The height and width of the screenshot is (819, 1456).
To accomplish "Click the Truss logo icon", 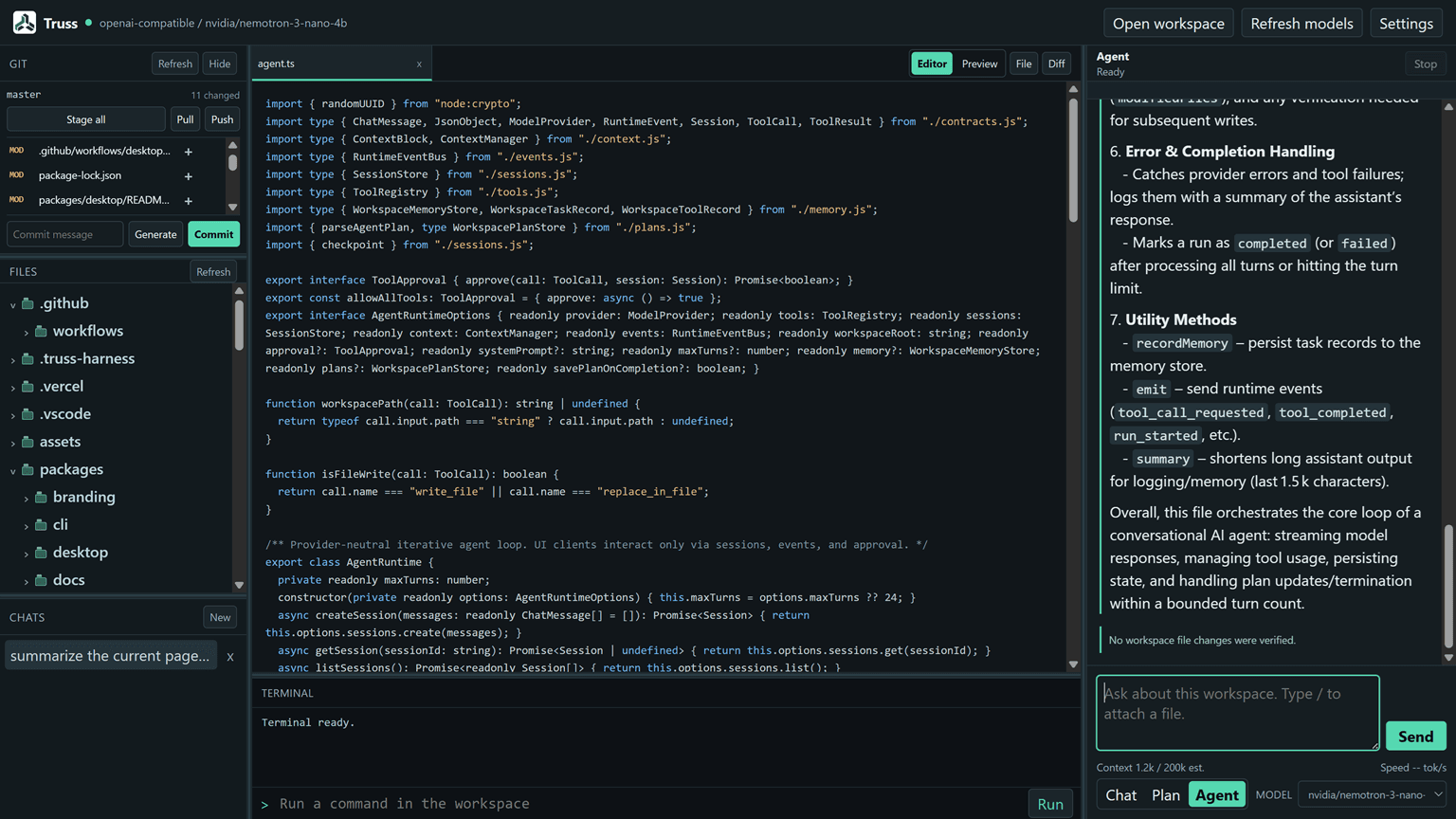I will pyautogui.click(x=25, y=23).
